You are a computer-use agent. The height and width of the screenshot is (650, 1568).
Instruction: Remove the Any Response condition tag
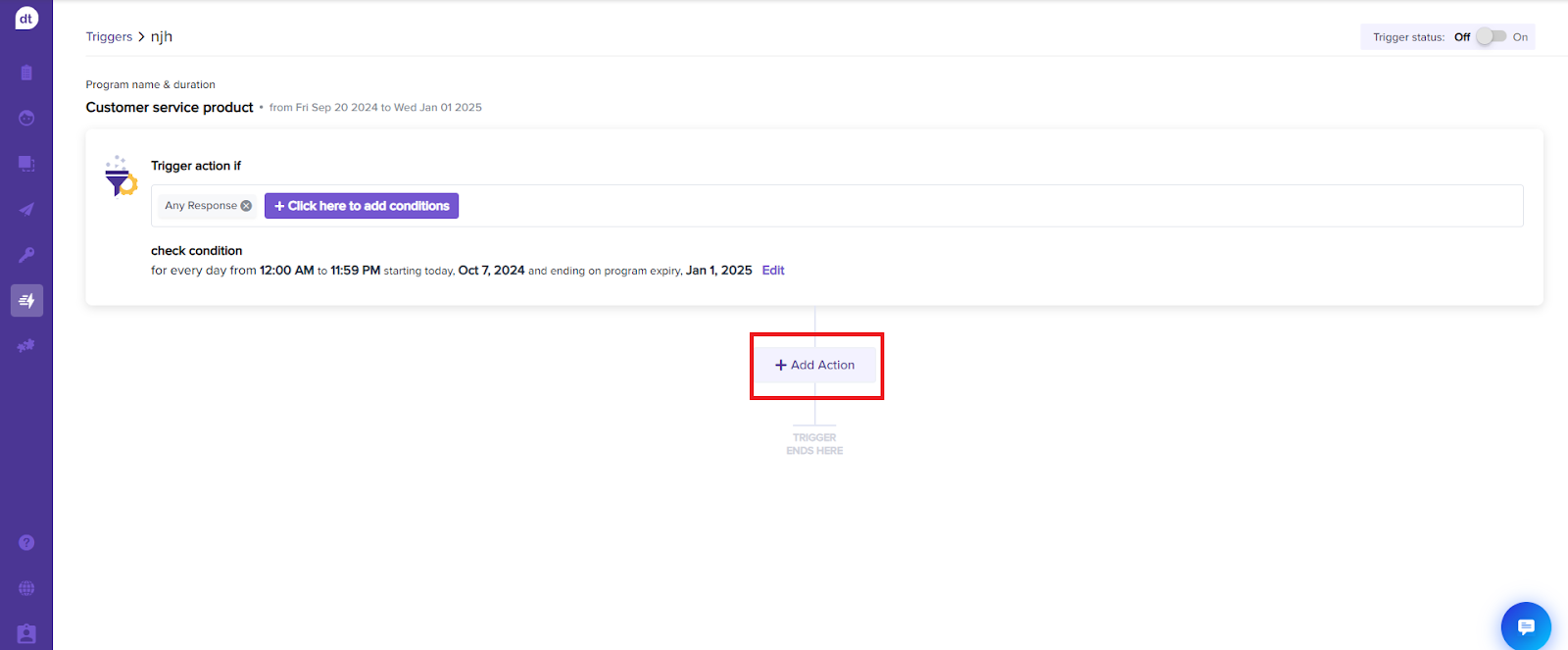(x=246, y=206)
